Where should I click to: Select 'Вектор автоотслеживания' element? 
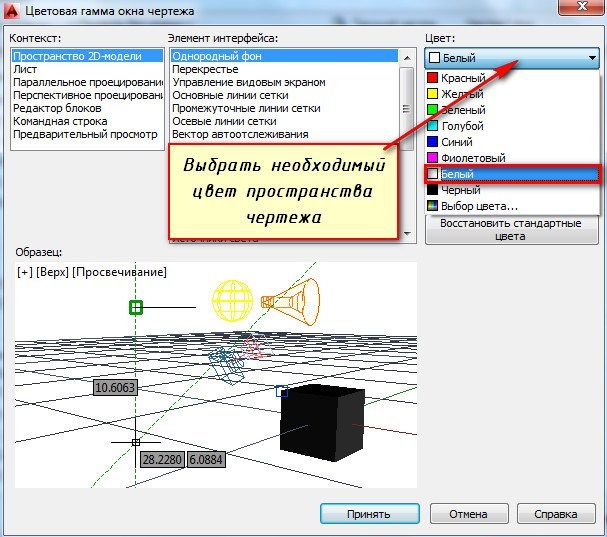(284, 134)
